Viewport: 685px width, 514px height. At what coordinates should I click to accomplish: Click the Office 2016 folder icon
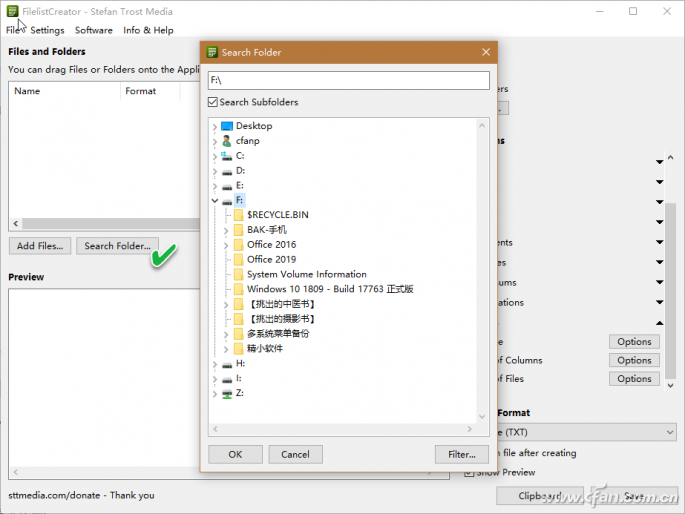[238, 245]
